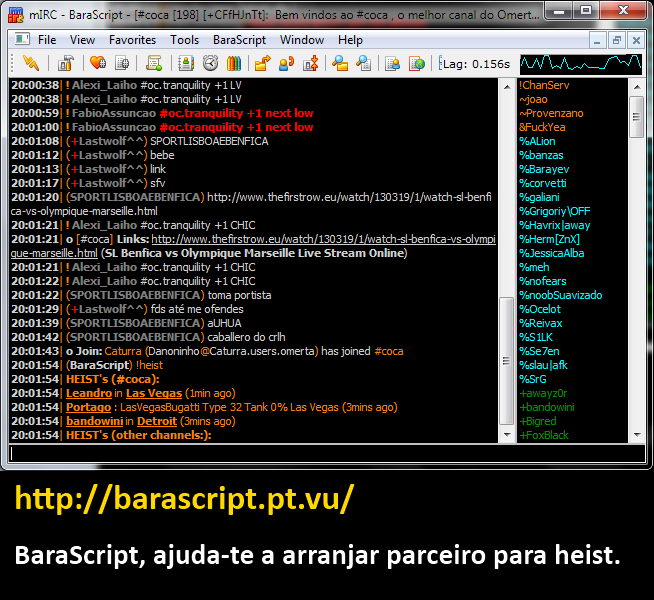Open Received Files folder search icon

point(340,63)
